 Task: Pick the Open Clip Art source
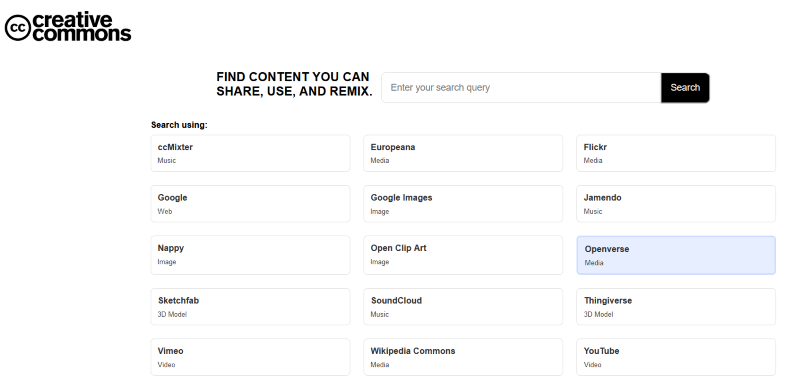click(463, 255)
